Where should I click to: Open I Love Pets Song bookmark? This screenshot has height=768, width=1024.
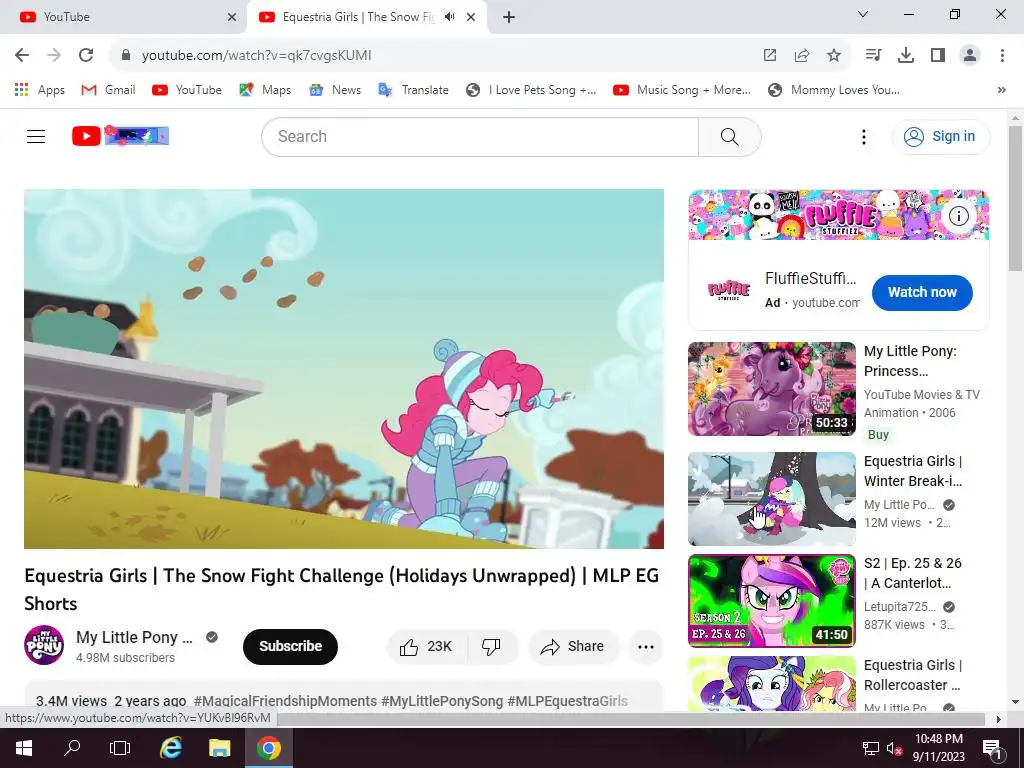(x=531, y=90)
